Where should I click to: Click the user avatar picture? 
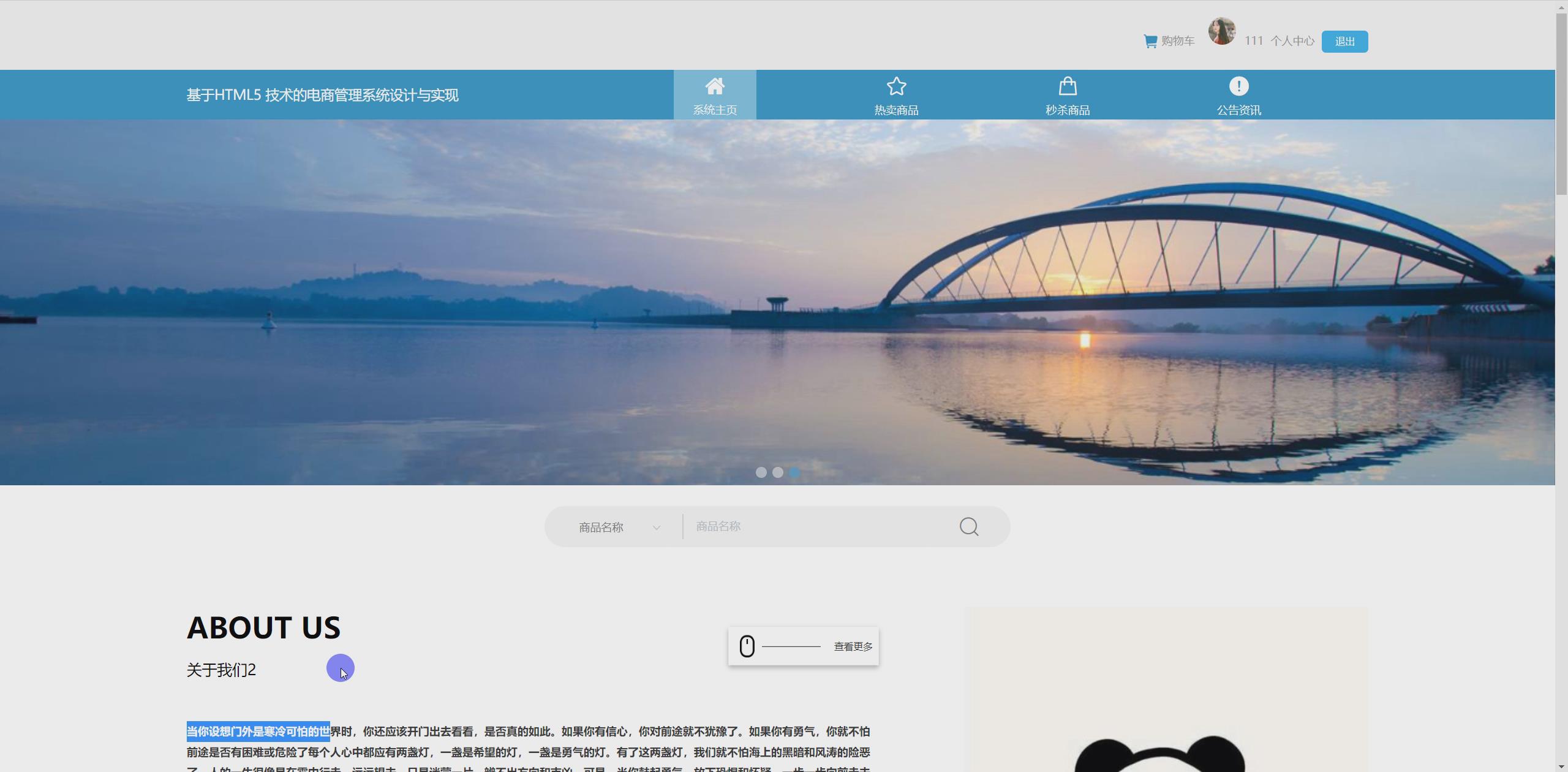1221,31
